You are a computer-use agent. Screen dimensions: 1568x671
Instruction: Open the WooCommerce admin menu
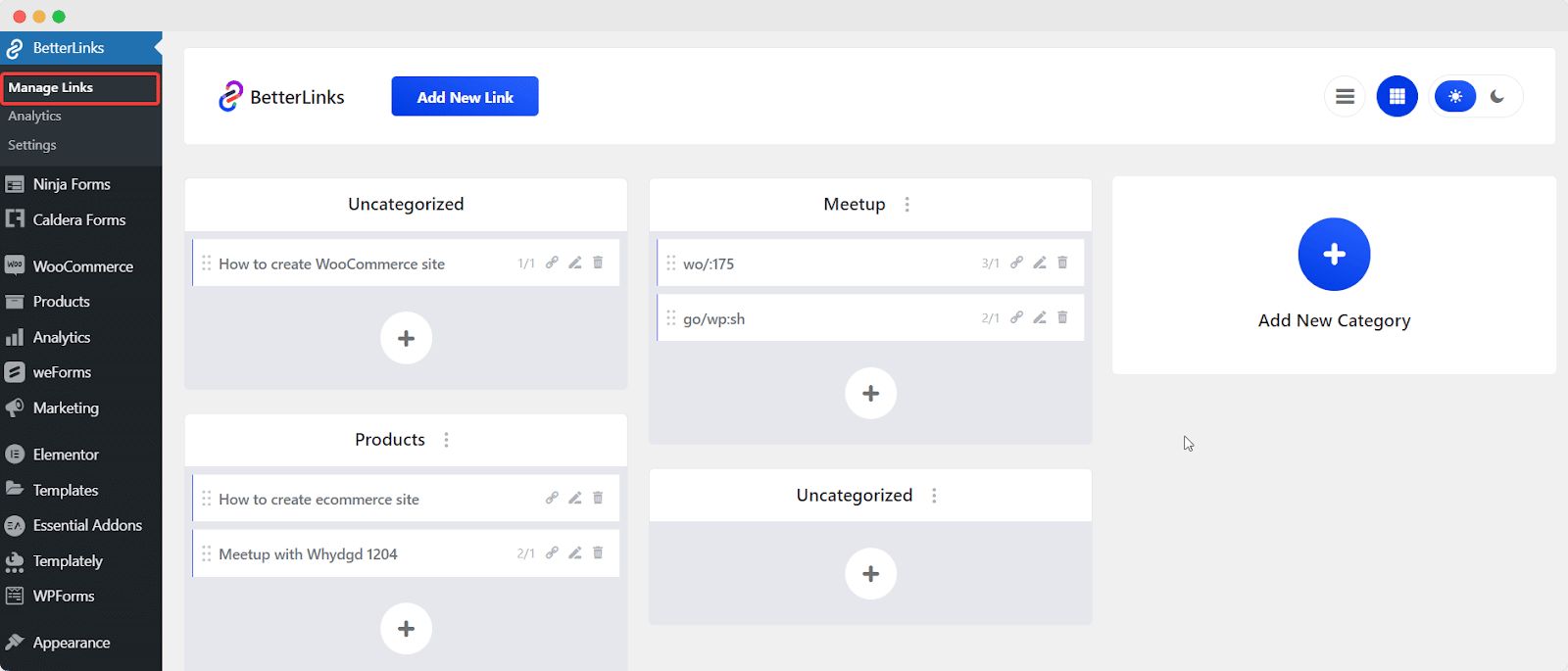tap(82, 266)
